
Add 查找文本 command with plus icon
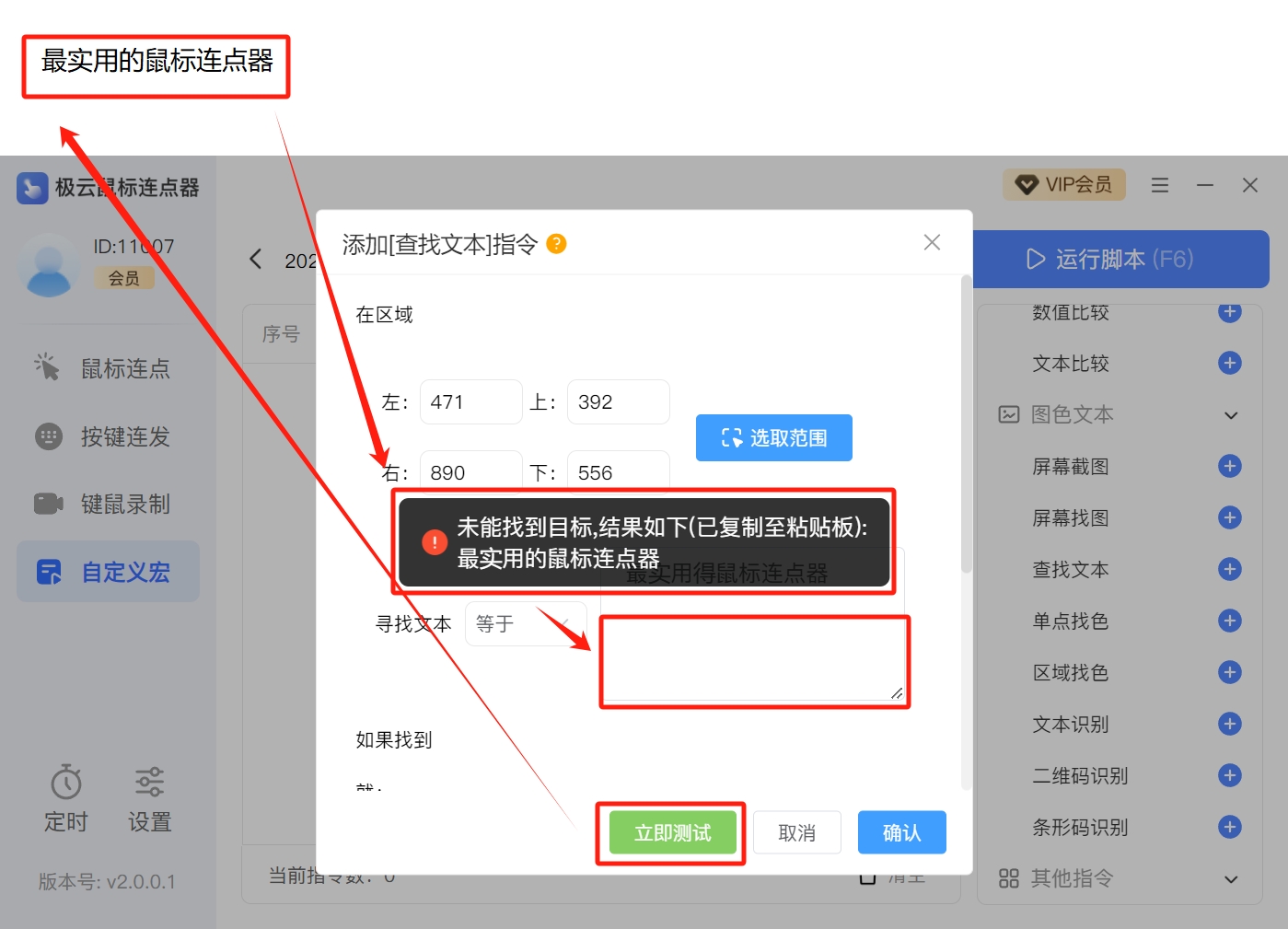(1229, 569)
